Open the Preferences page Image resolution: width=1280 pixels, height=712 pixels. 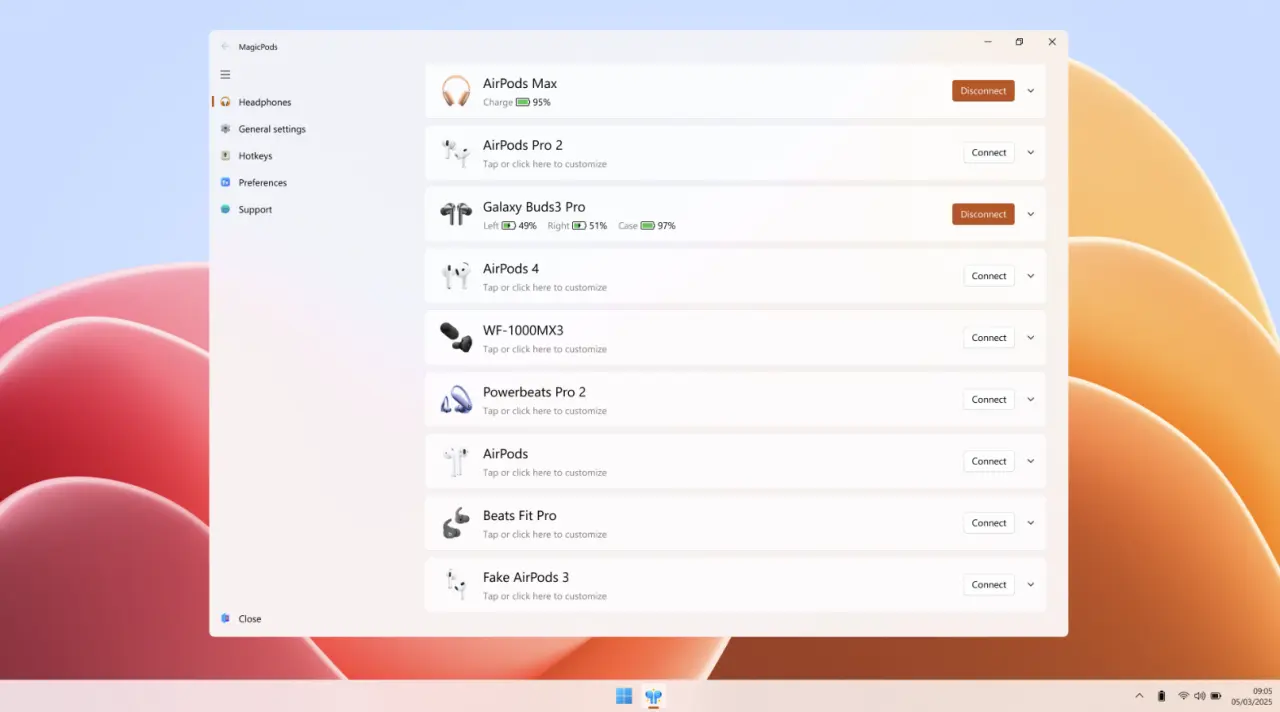[263, 182]
